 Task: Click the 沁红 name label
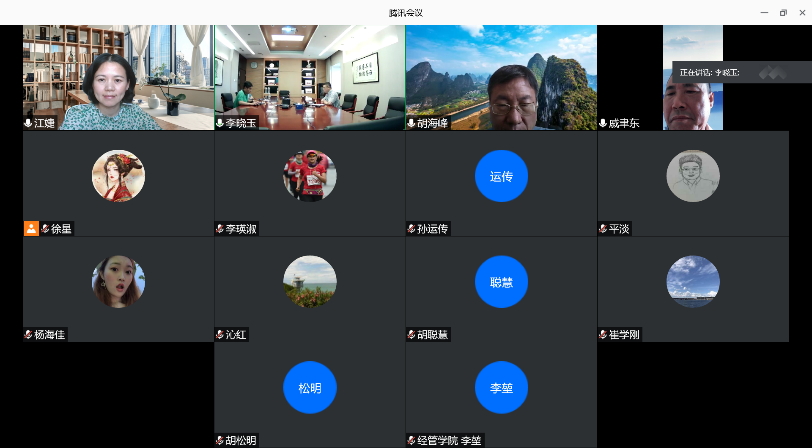tap(236, 335)
